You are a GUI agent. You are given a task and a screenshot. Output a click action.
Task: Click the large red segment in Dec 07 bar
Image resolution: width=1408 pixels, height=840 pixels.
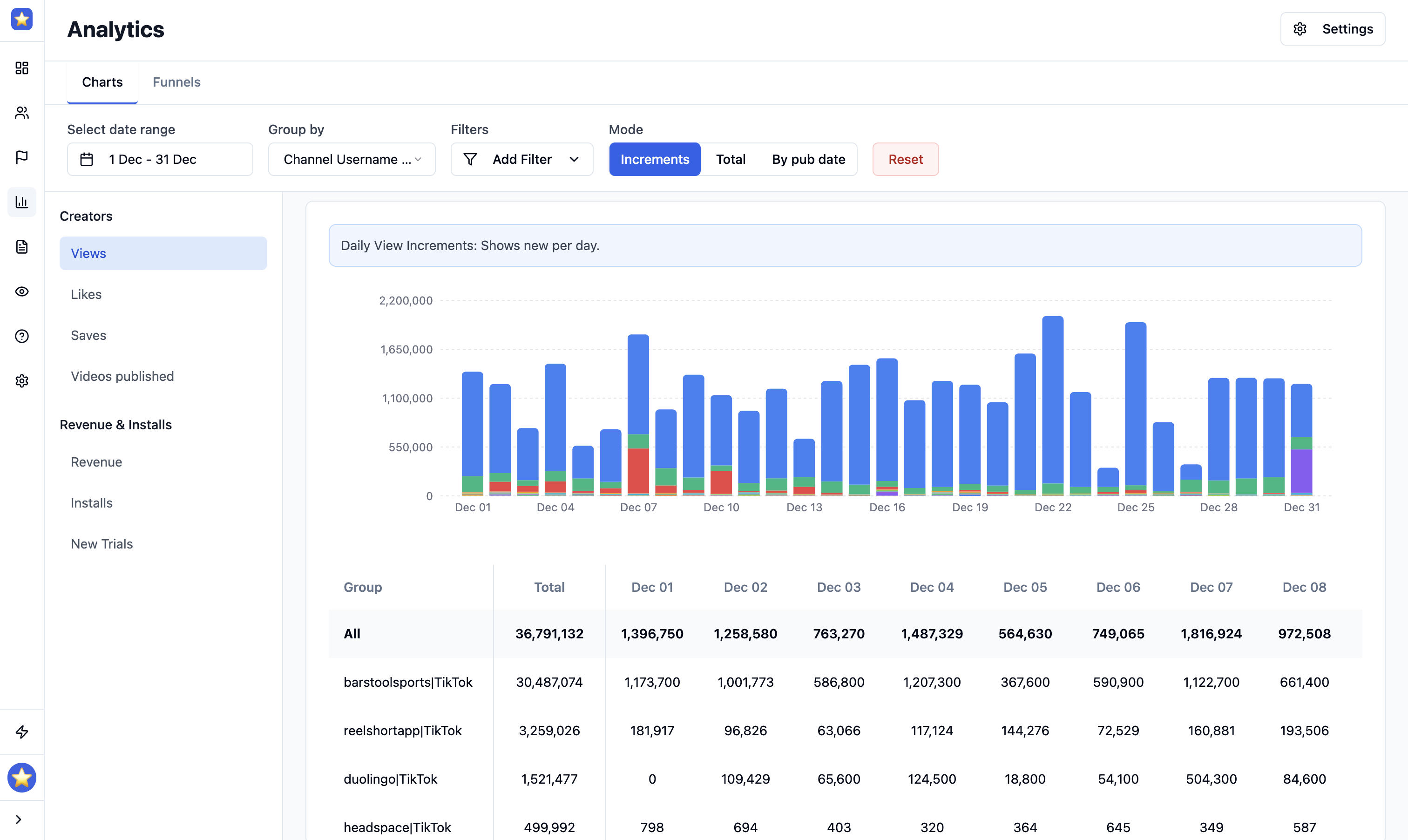(638, 471)
